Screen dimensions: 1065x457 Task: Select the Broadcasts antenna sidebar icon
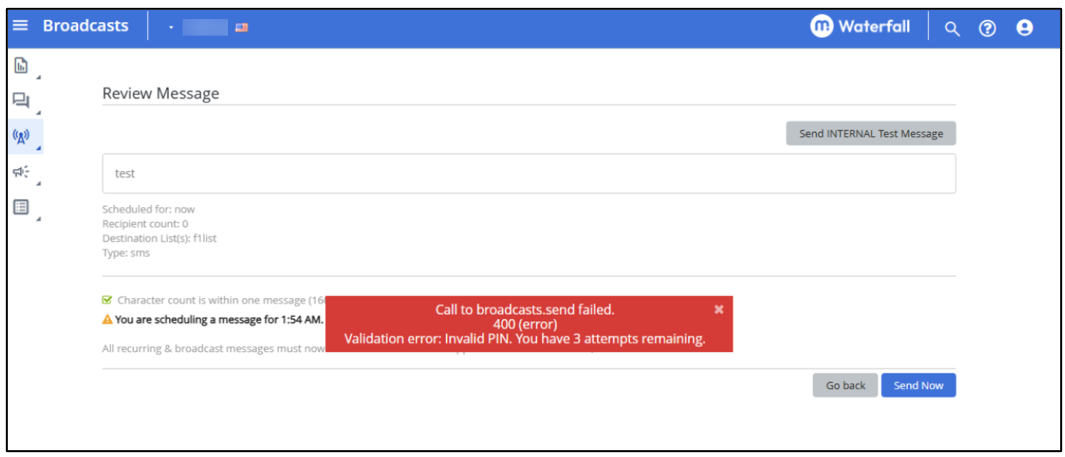coord(20,136)
